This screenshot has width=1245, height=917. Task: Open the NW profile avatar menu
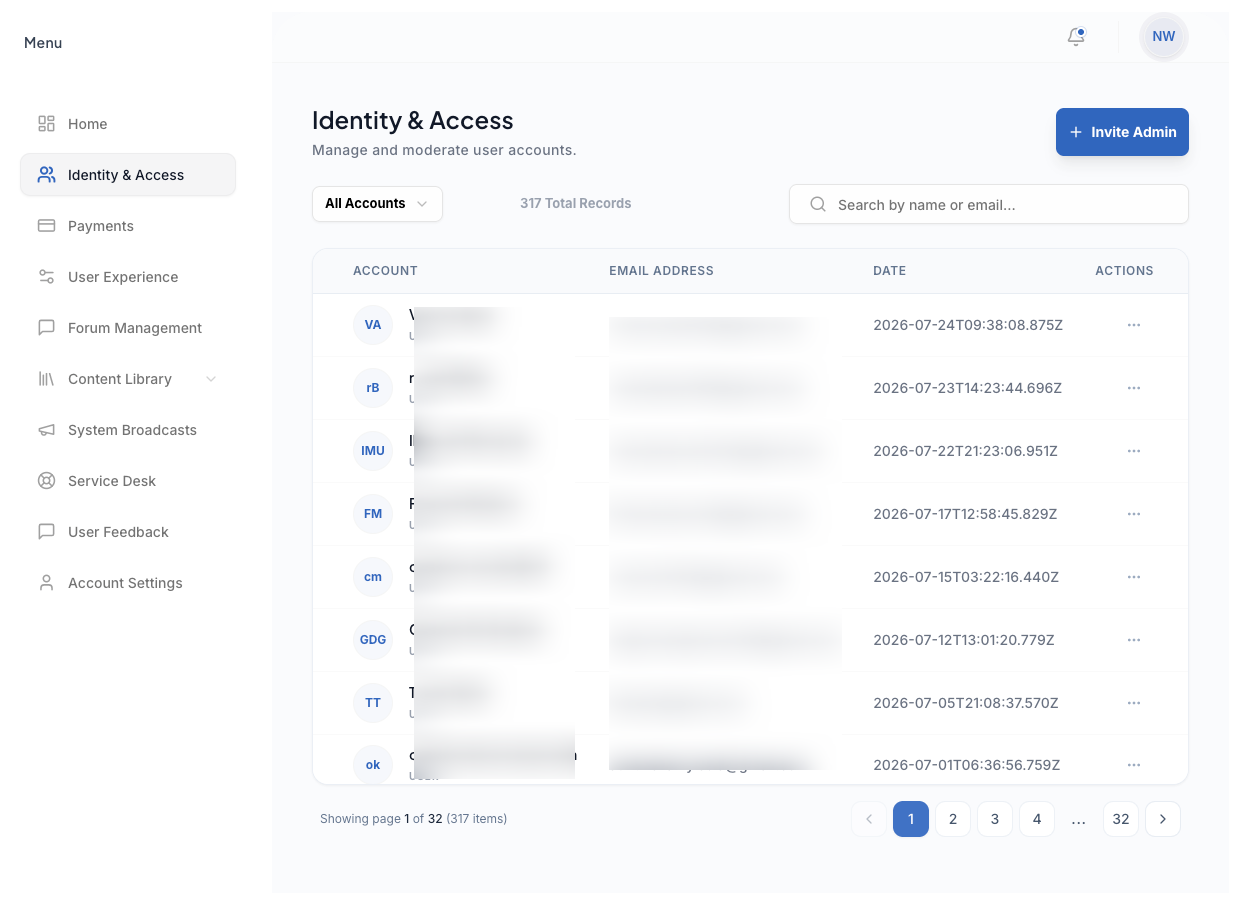(1163, 37)
